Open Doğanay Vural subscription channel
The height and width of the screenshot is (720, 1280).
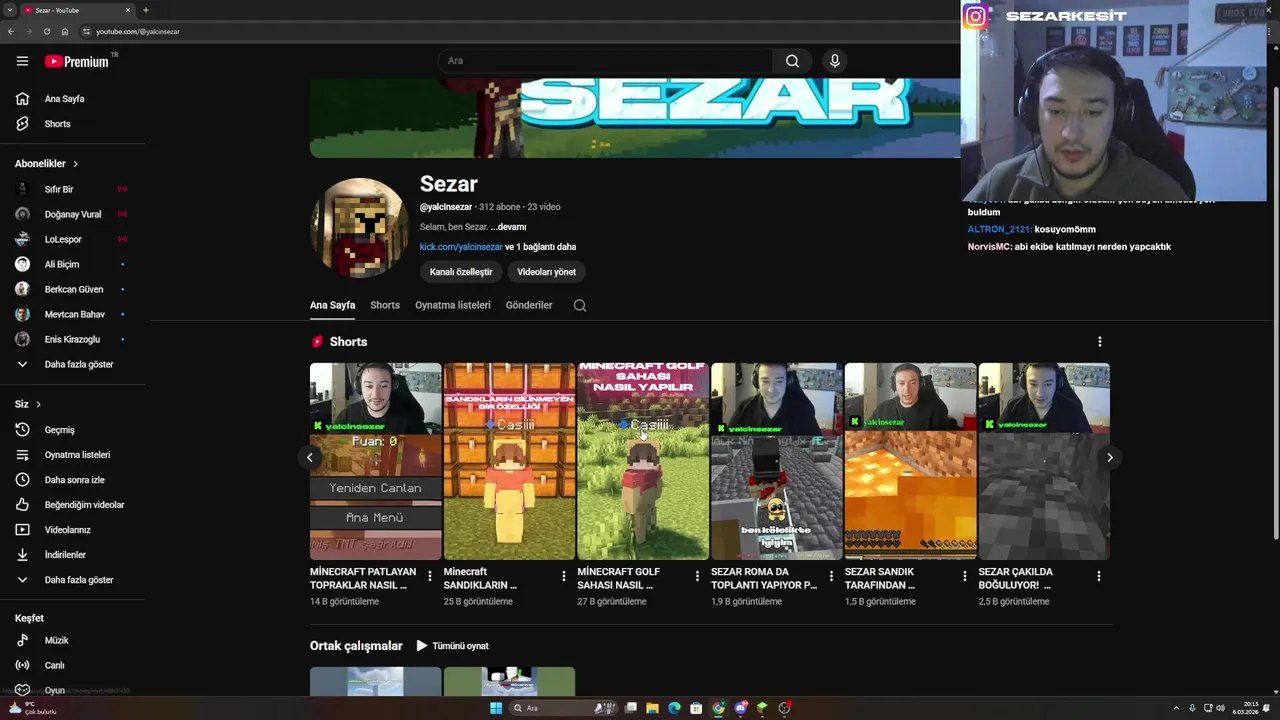[72, 214]
